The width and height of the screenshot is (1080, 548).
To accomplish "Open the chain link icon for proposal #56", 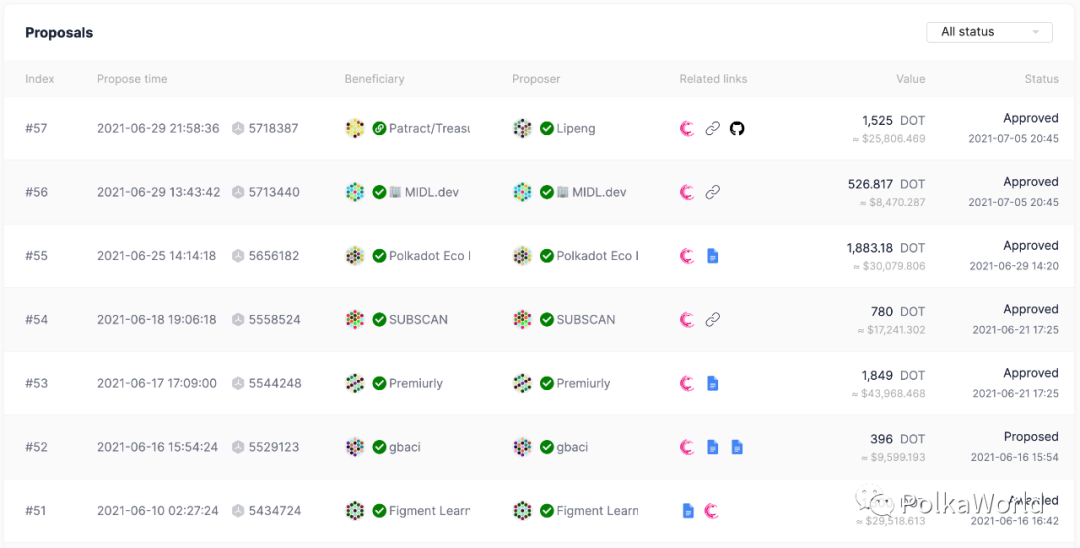I will pos(713,192).
